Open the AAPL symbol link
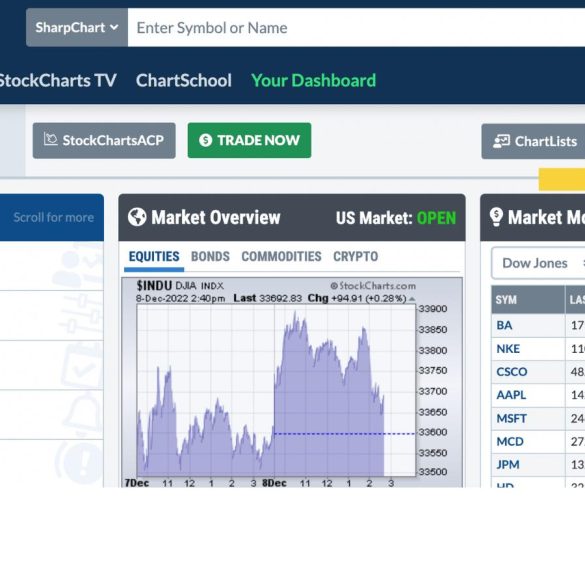Image resolution: width=585 pixels, height=585 pixels. pyautogui.click(x=511, y=395)
